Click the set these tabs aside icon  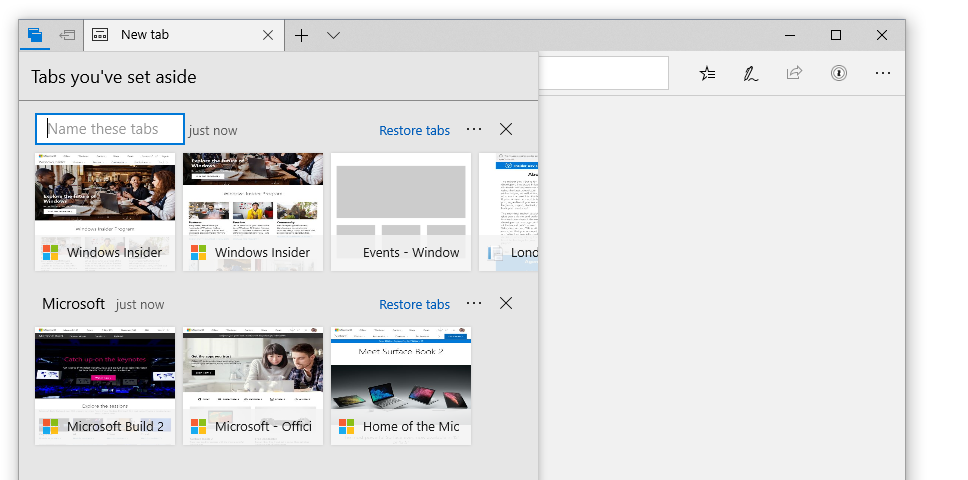tap(67, 35)
